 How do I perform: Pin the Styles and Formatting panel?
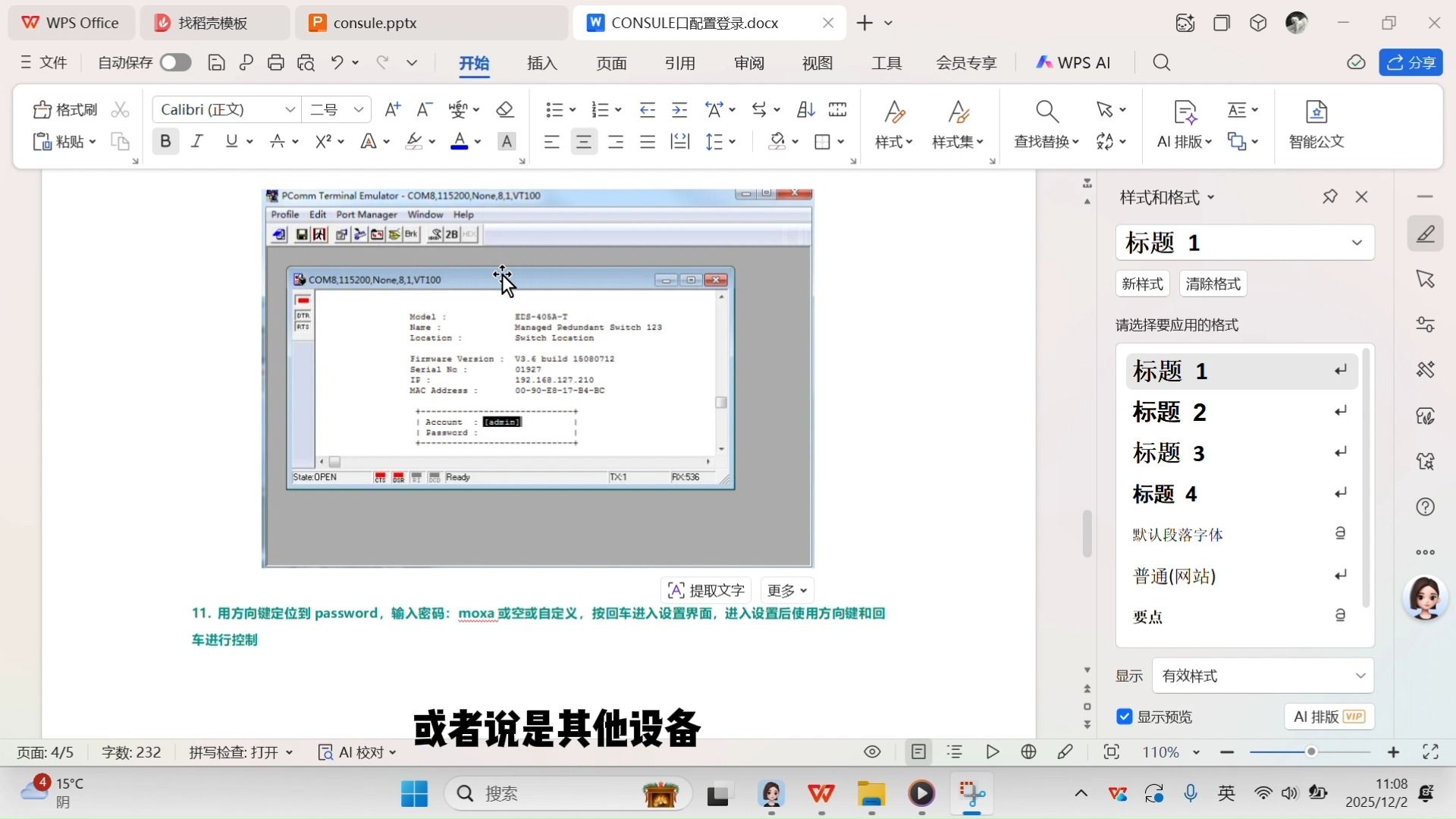[1330, 197]
